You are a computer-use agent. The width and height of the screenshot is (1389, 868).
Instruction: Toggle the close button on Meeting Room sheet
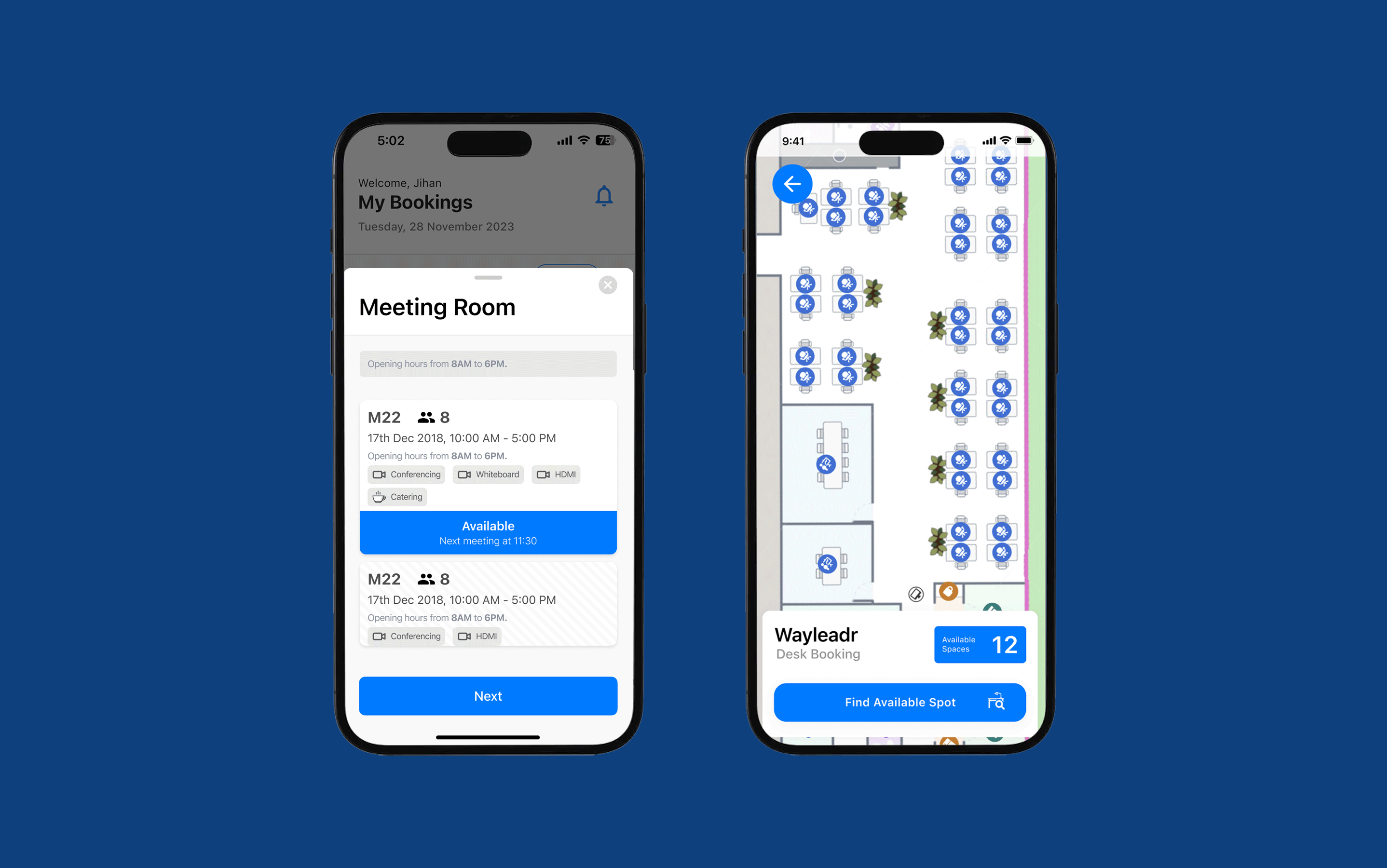[x=610, y=284]
